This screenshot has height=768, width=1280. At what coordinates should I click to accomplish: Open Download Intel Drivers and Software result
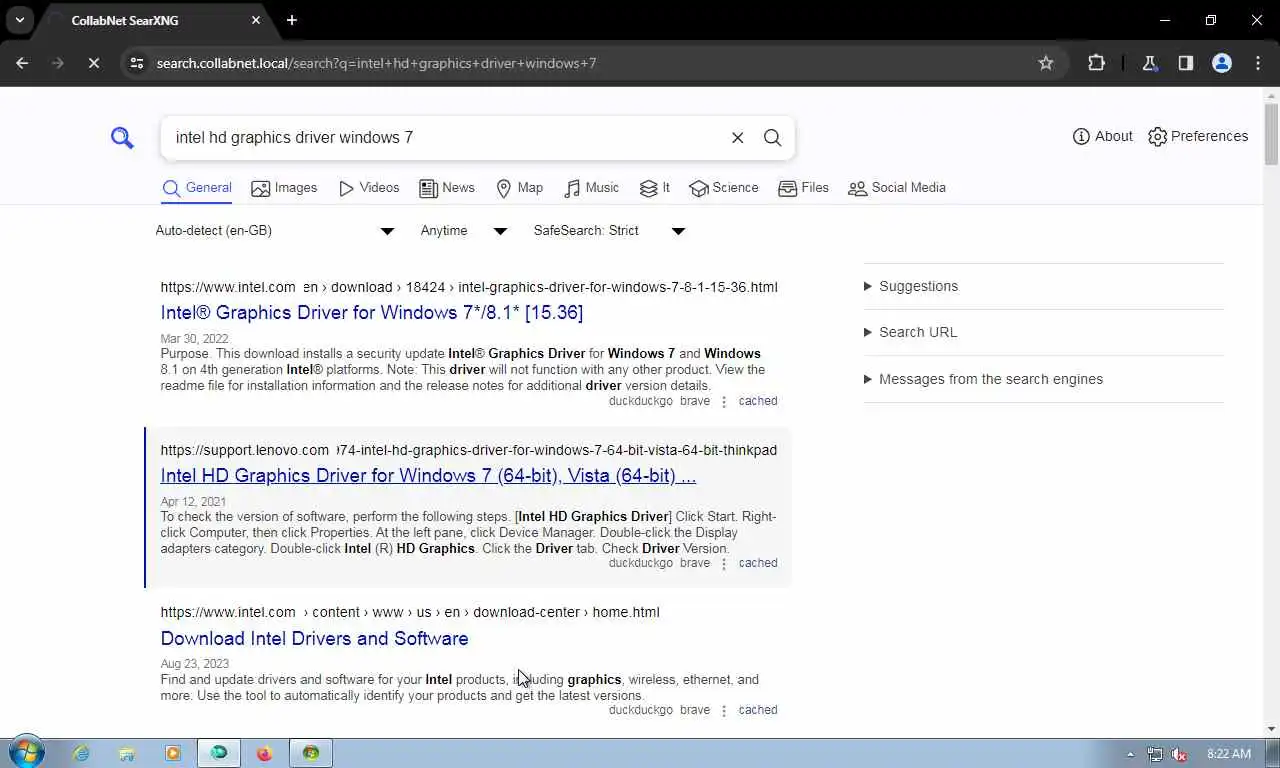tap(314, 639)
